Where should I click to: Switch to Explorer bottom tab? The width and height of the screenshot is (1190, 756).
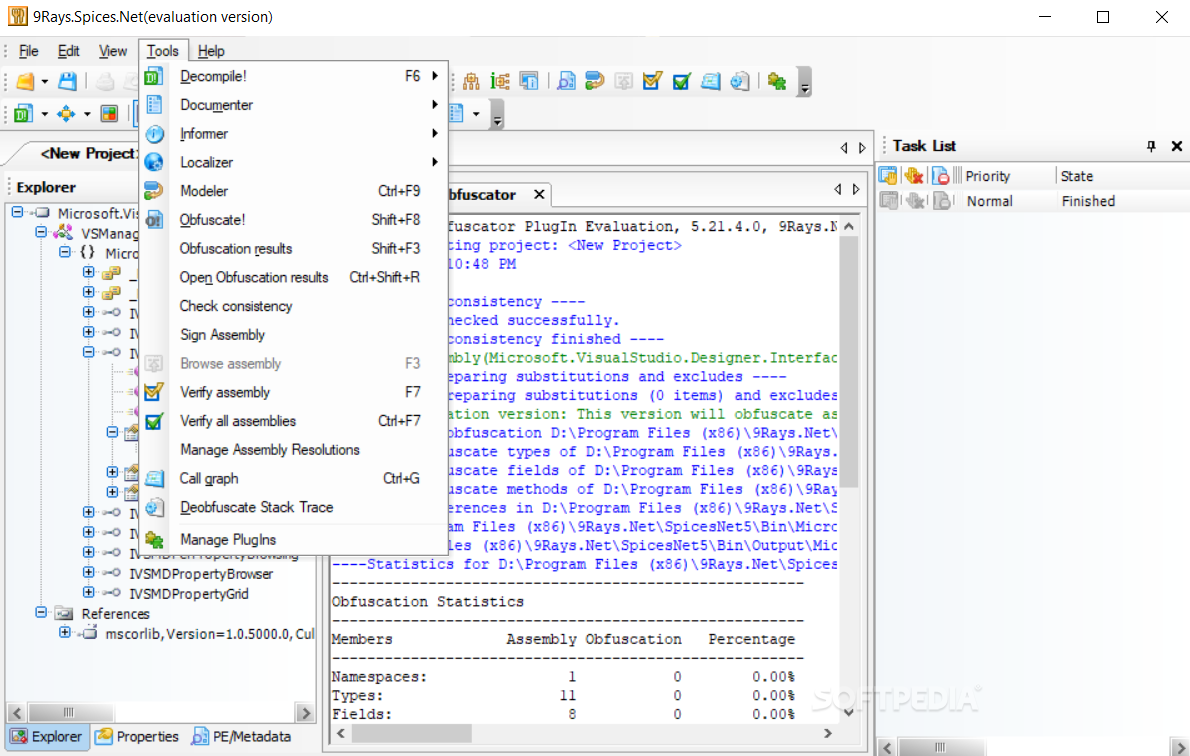pyautogui.click(x=47, y=736)
